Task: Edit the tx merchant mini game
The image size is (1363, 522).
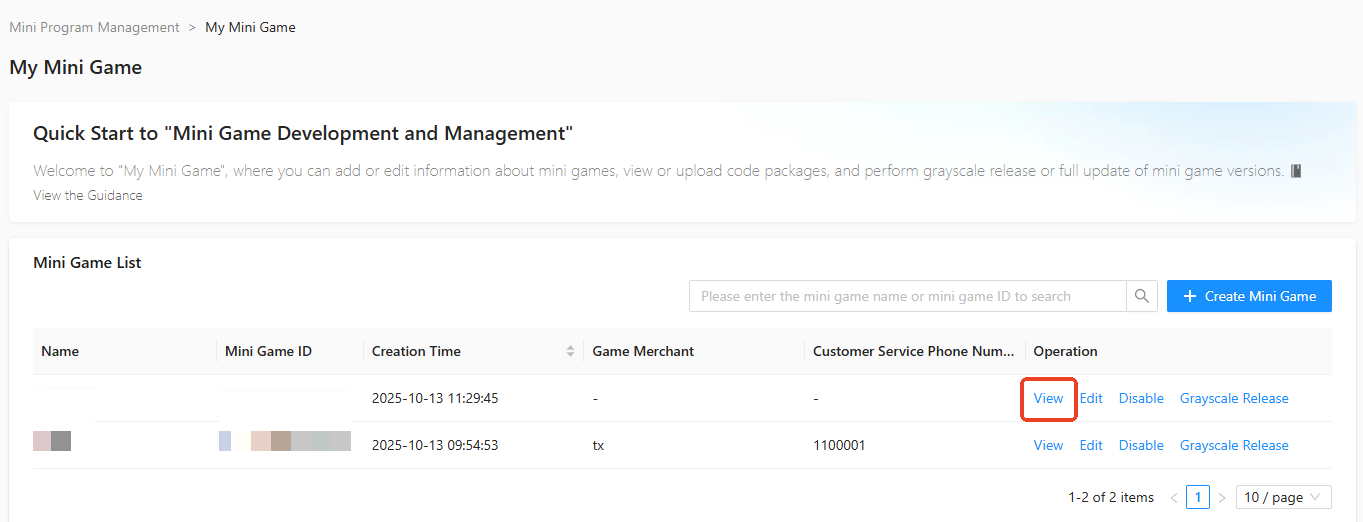Action: pyautogui.click(x=1091, y=445)
